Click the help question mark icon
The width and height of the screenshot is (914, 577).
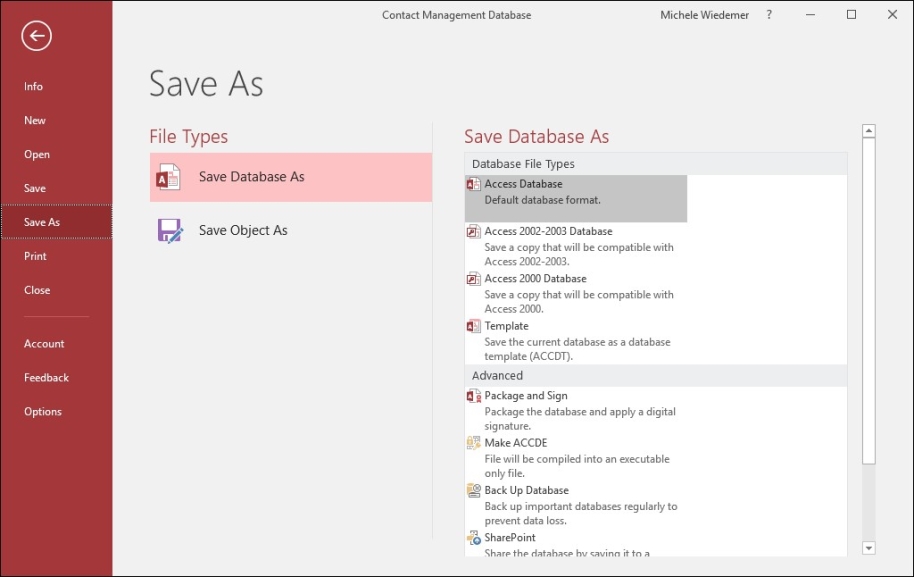tap(769, 15)
